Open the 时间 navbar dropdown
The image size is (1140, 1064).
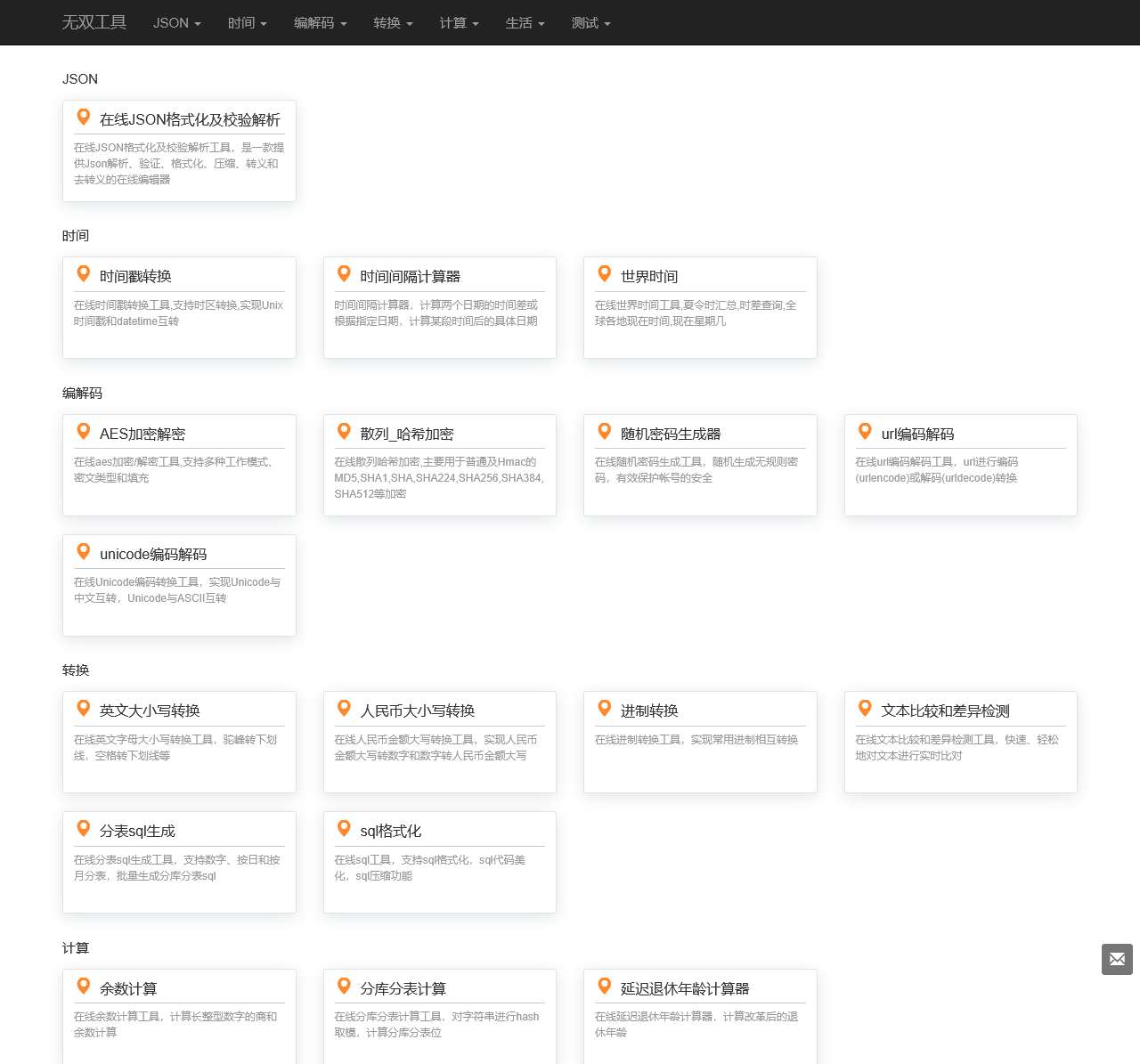[248, 22]
